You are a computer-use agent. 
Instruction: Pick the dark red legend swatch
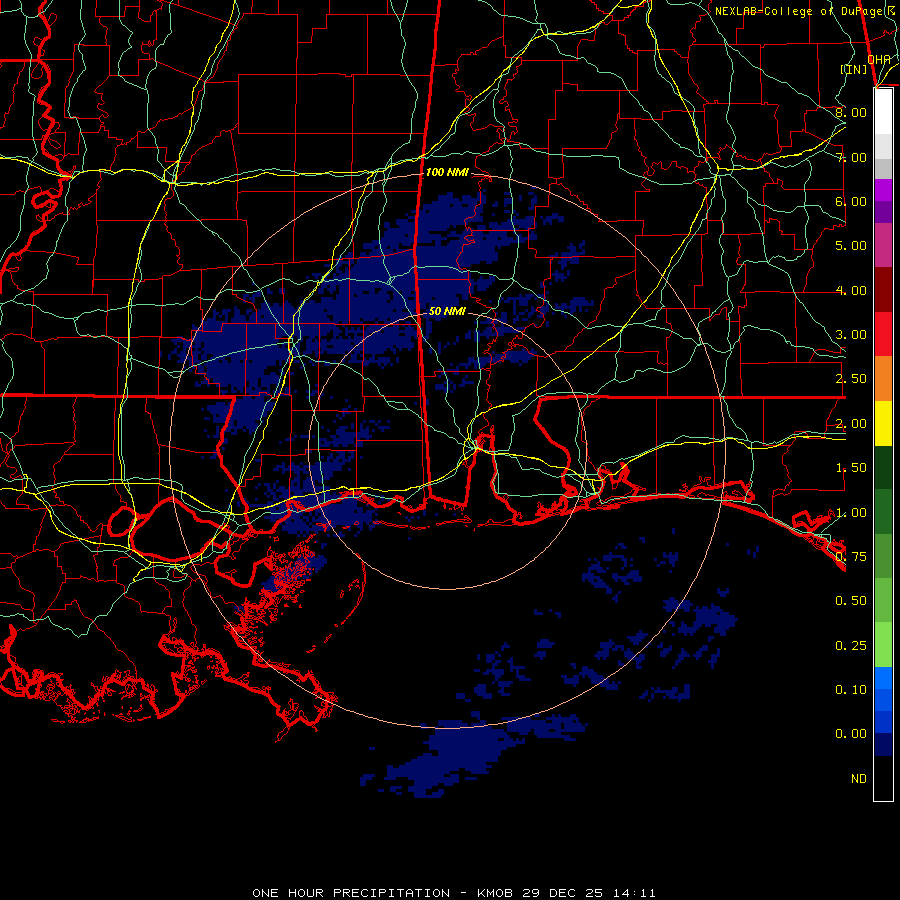[x=883, y=290]
